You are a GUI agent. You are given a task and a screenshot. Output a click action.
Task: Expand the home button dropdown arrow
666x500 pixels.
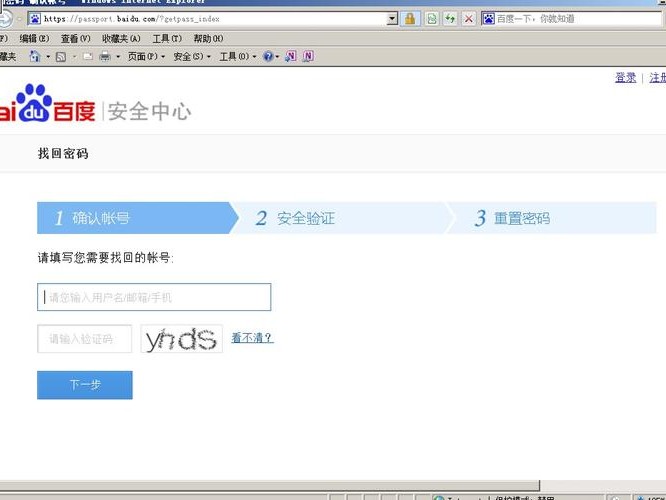(x=48, y=56)
